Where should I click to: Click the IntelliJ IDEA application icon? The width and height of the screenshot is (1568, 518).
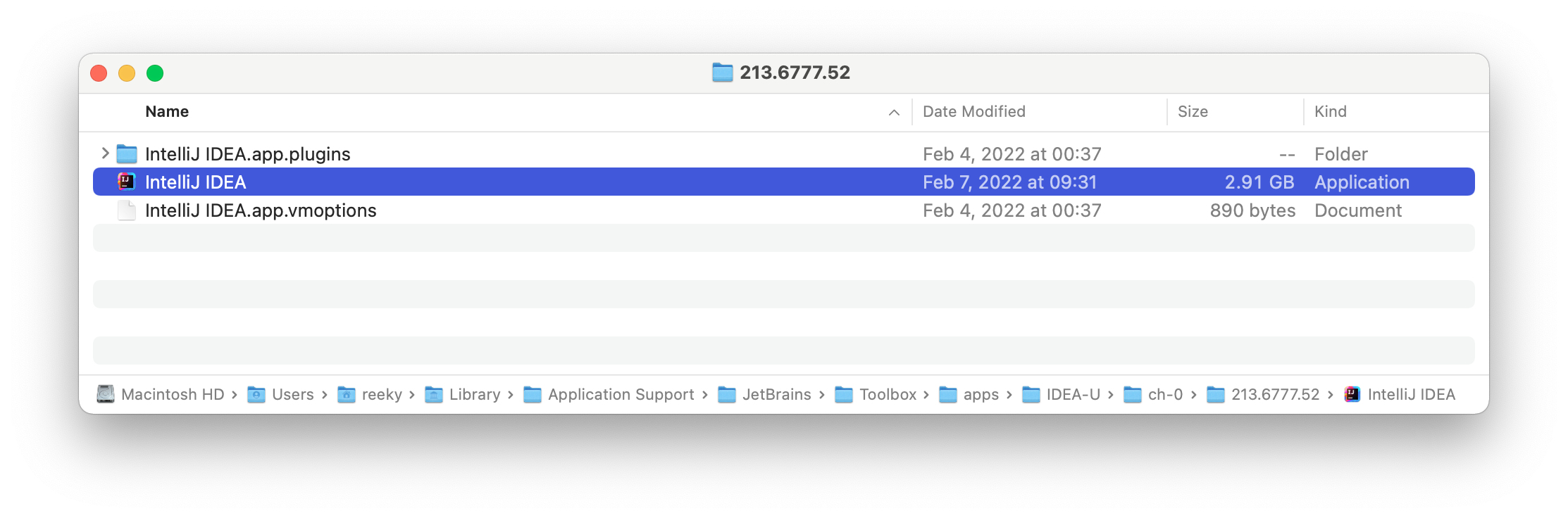(x=127, y=182)
